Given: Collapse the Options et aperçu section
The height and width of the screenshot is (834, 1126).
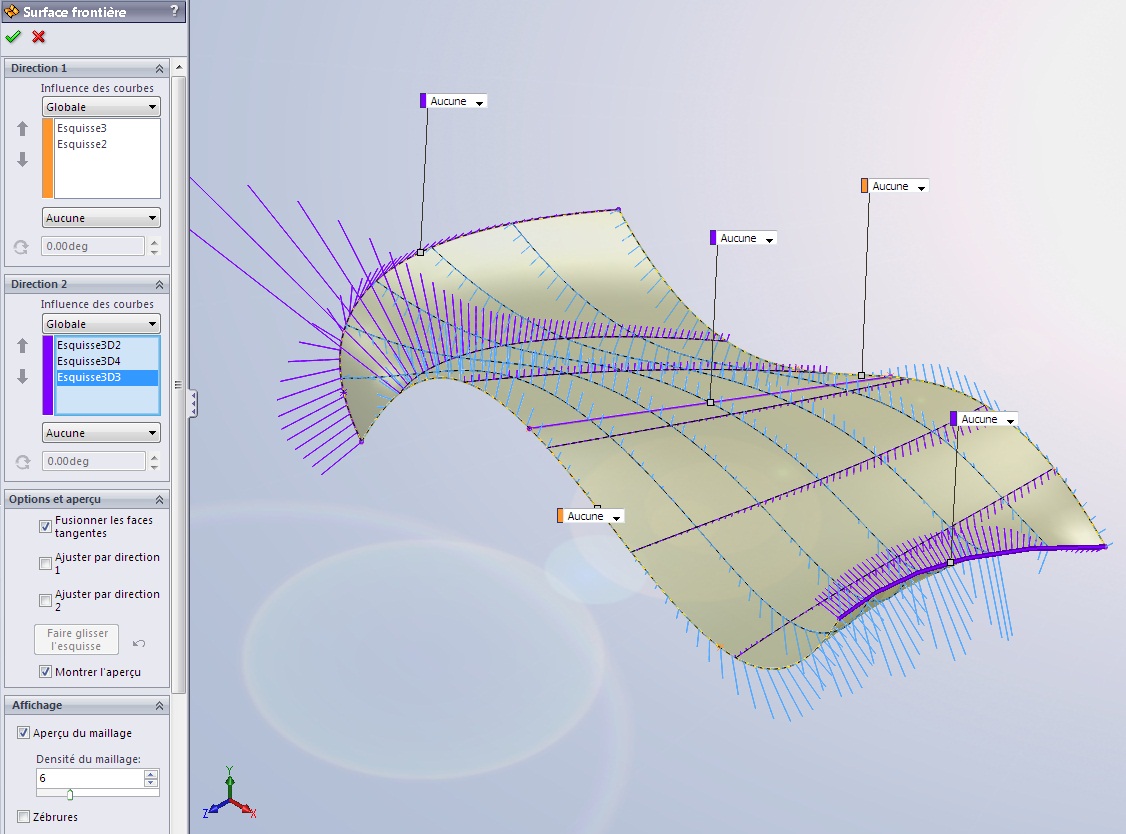Looking at the screenshot, I should point(159,499).
